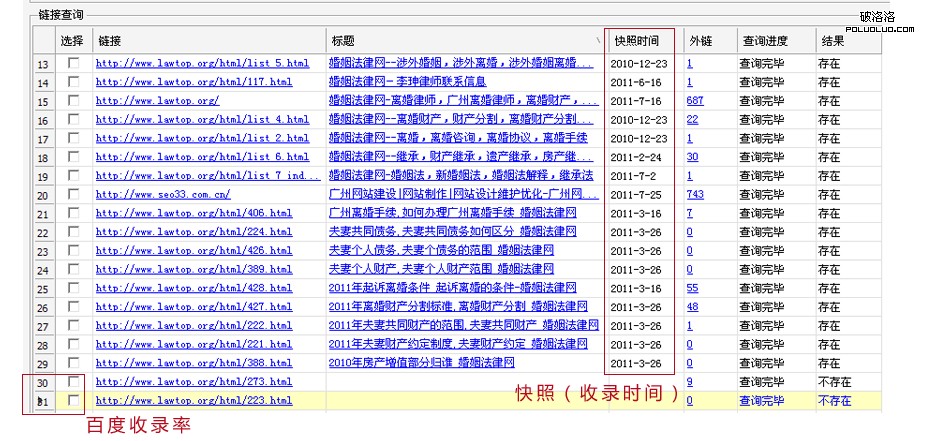Click the outlink count 687

point(695,101)
